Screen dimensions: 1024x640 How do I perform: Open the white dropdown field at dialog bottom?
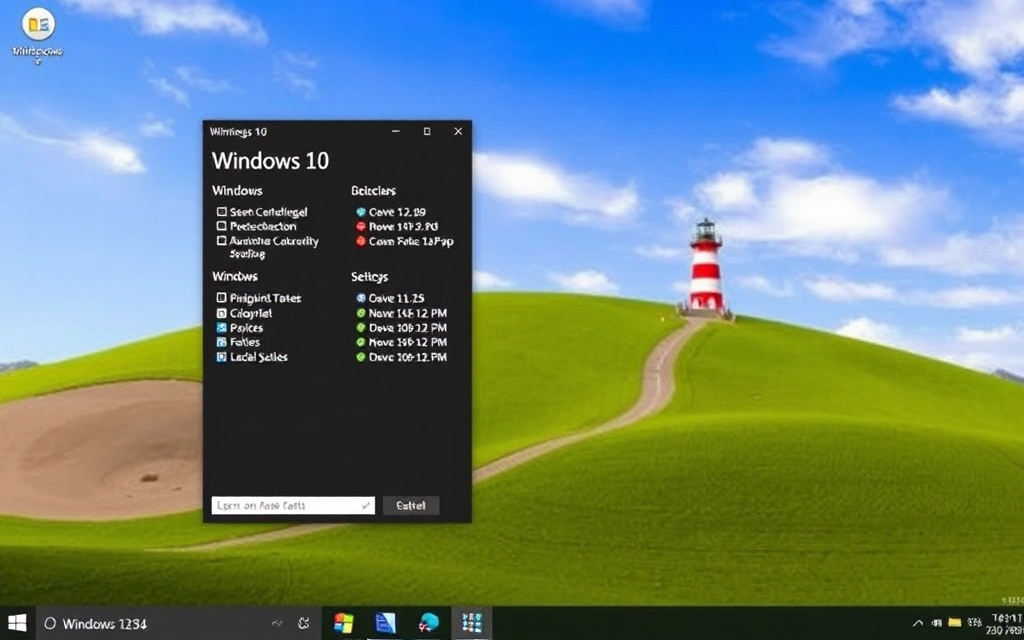pos(293,505)
